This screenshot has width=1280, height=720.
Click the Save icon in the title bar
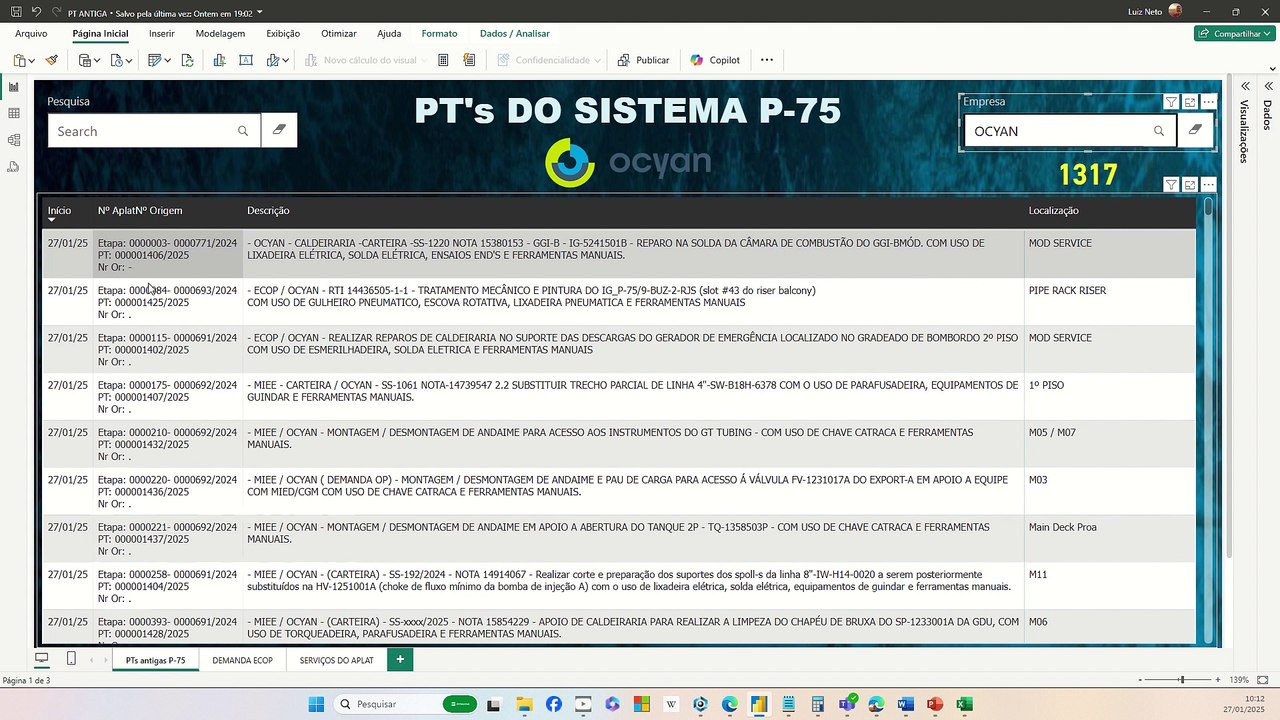(16, 12)
